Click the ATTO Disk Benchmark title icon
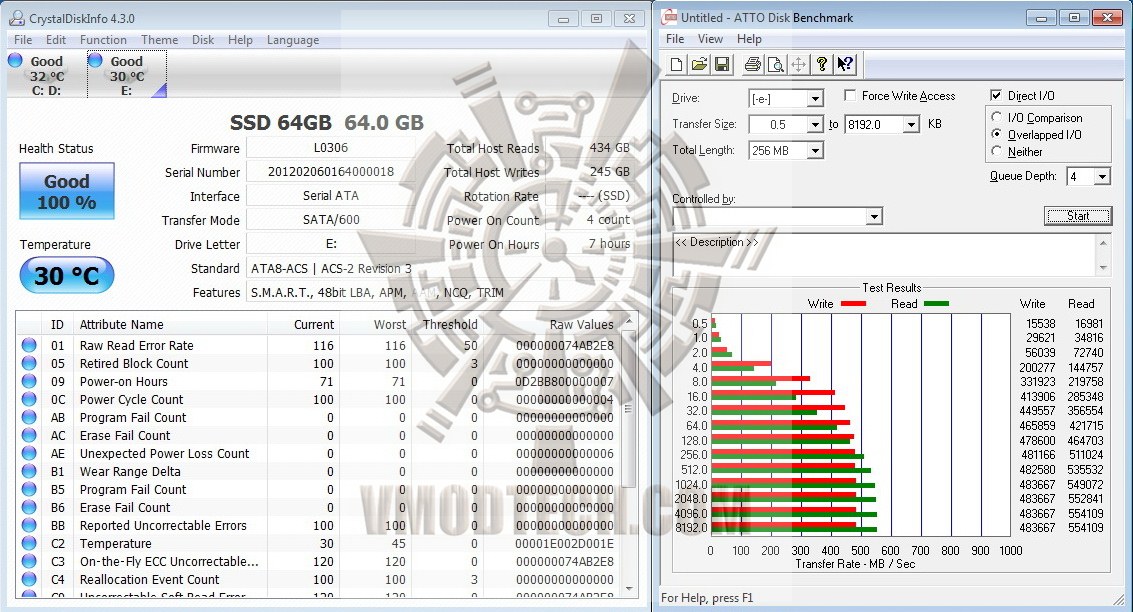The height and width of the screenshot is (612, 1133). 670,17
